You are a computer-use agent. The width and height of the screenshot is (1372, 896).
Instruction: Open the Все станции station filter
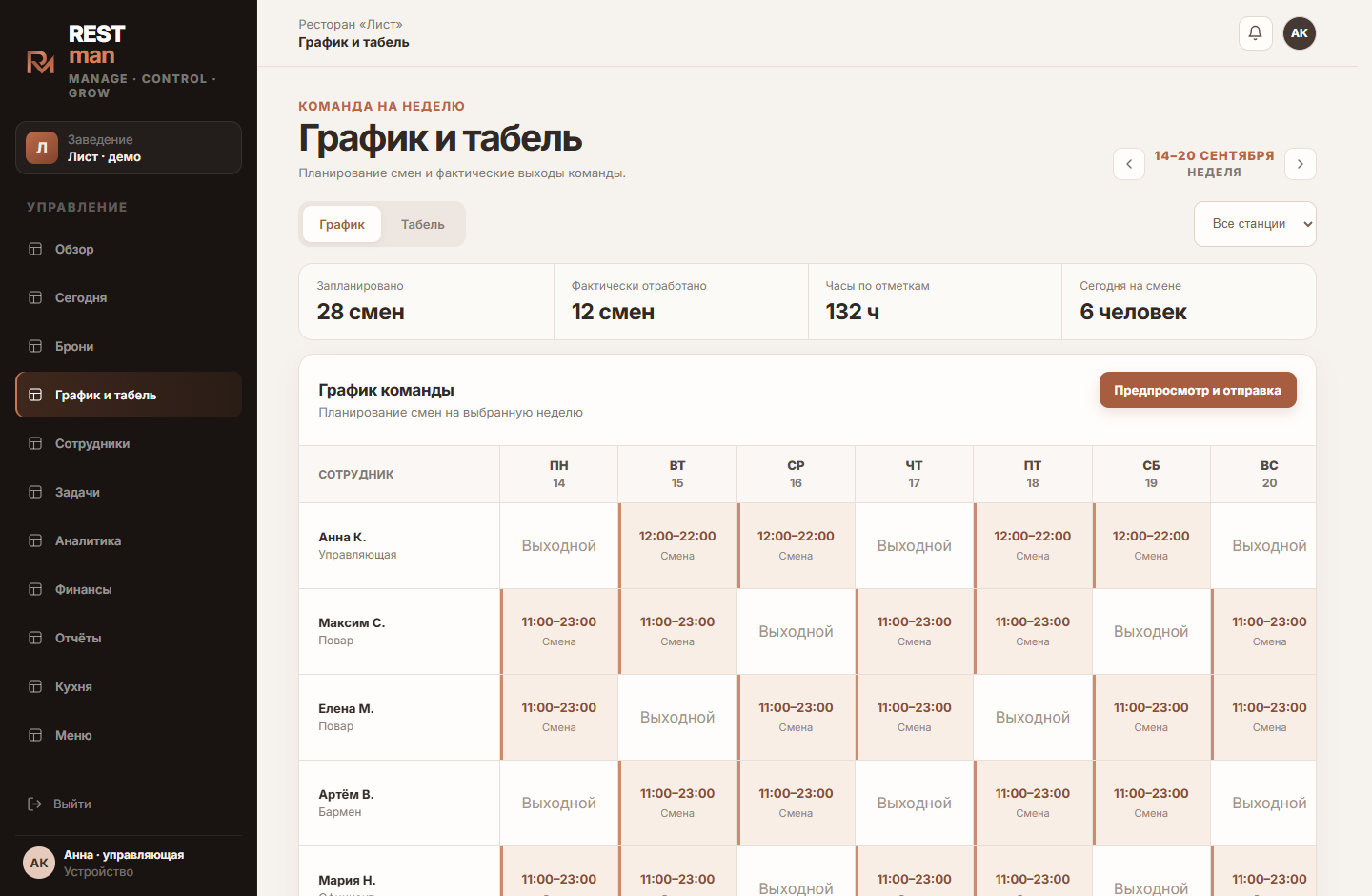[x=1255, y=224]
